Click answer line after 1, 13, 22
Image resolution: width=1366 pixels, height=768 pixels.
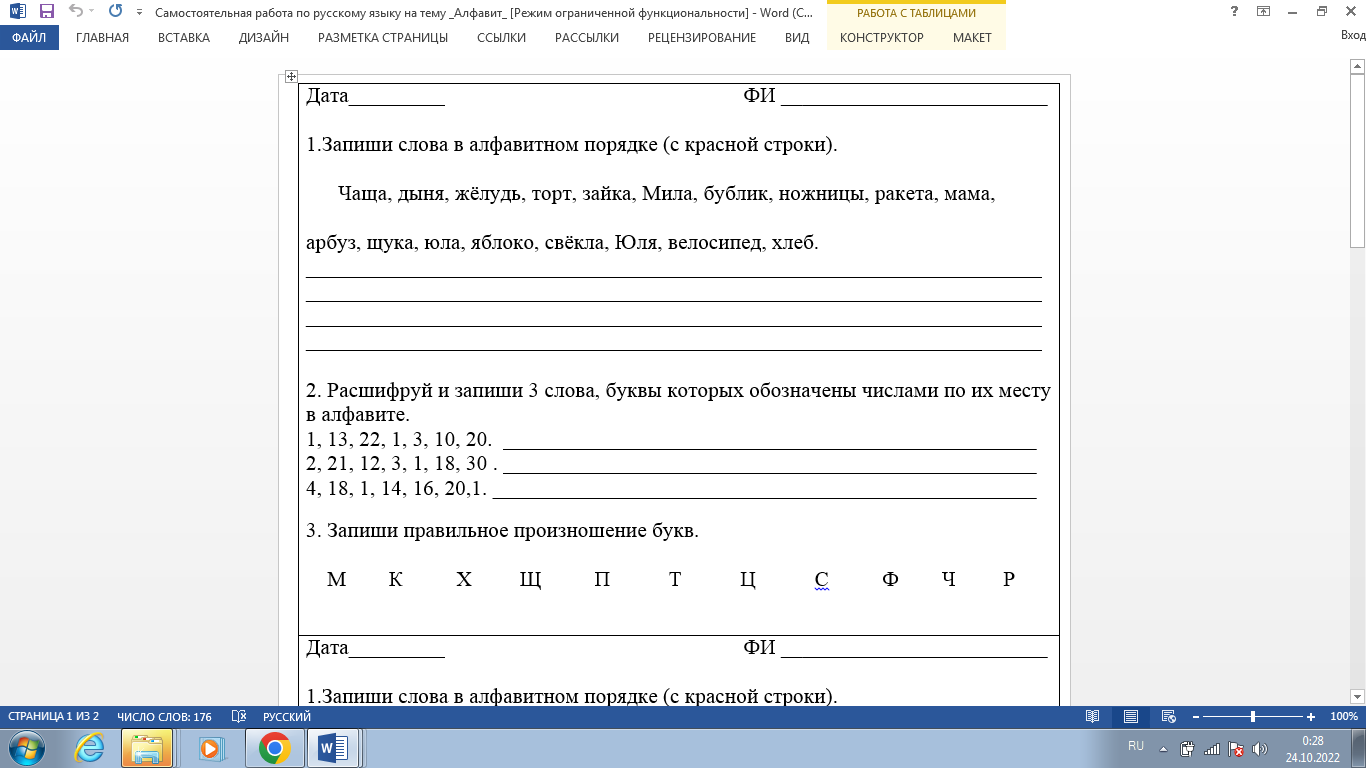click(769, 441)
